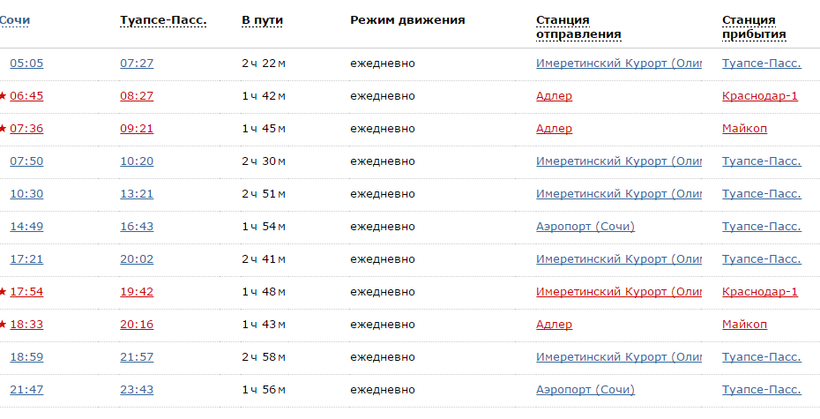
Task: Click the Туапсе-Пасс. column header
Action: [x=162, y=20]
